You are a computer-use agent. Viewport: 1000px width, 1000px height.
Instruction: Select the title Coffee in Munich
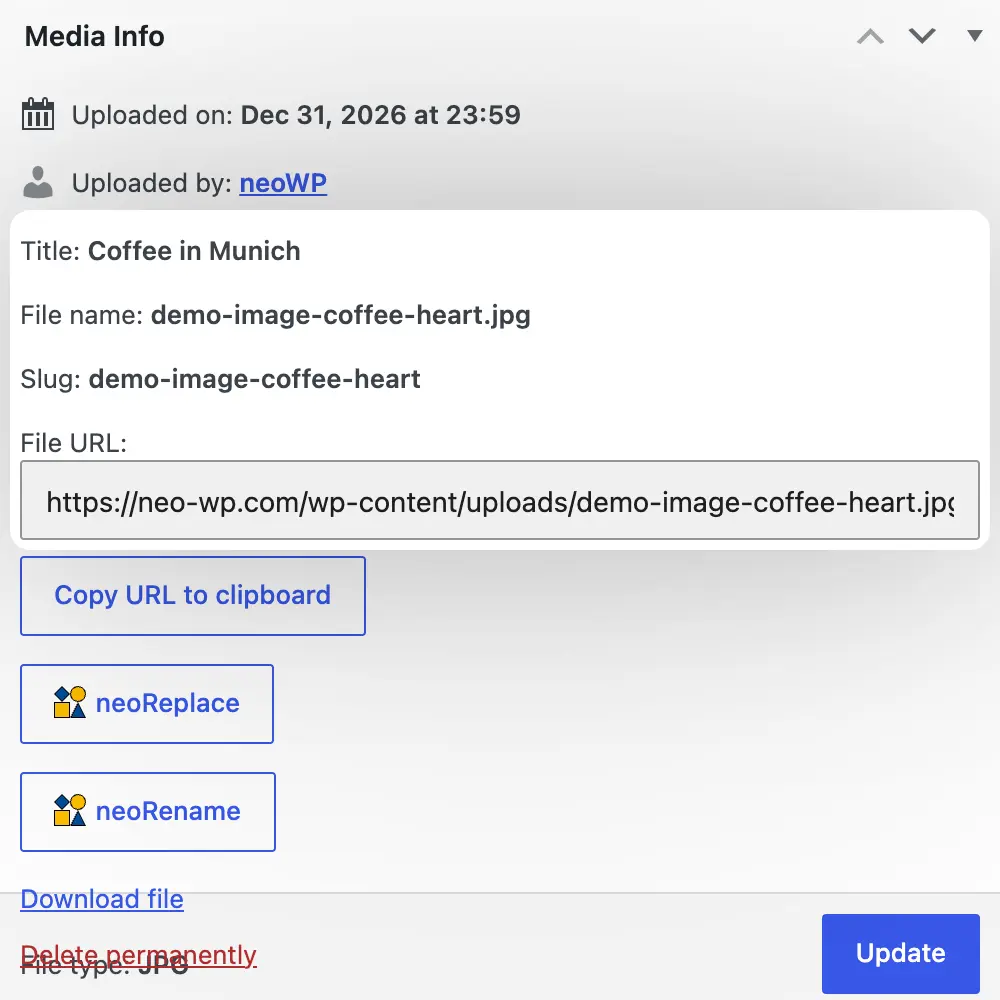tap(194, 251)
